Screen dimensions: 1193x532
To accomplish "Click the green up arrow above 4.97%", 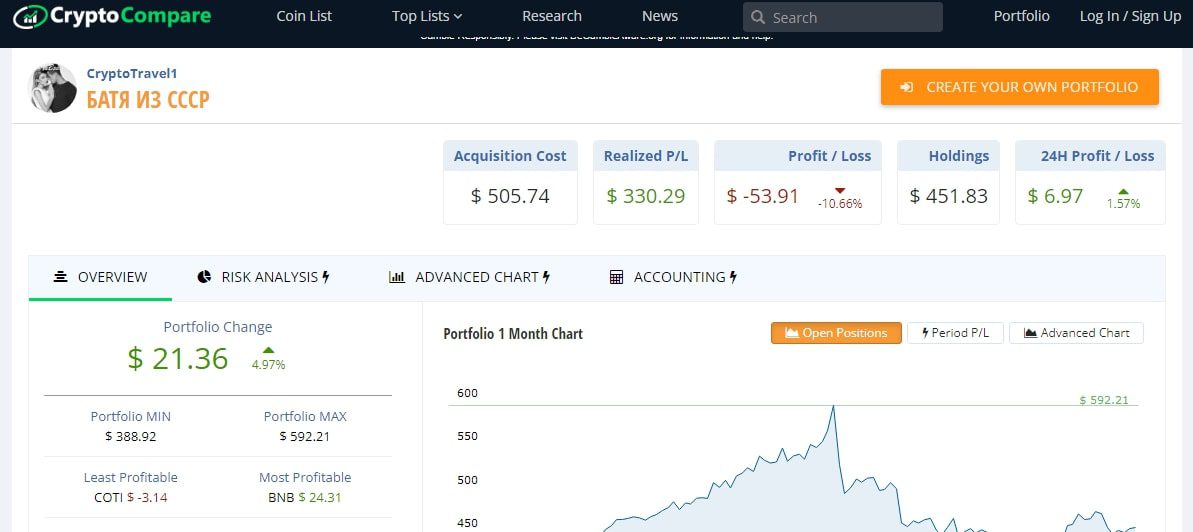I will pyautogui.click(x=268, y=351).
